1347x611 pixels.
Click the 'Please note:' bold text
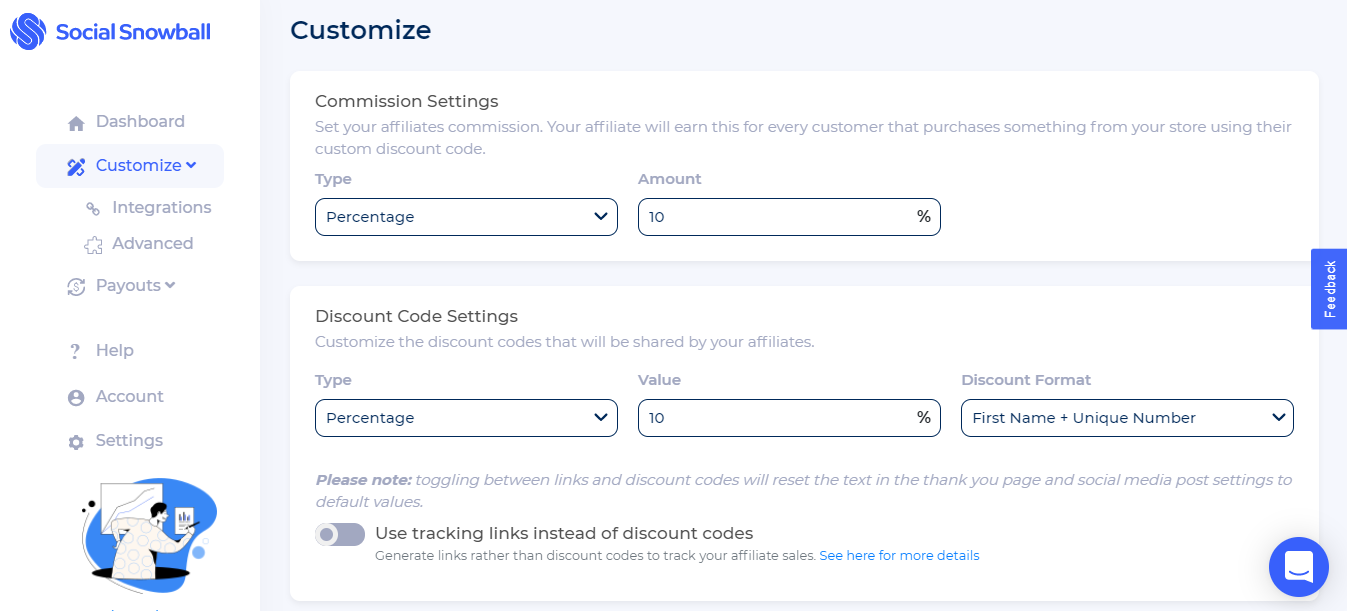pos(363,480)
